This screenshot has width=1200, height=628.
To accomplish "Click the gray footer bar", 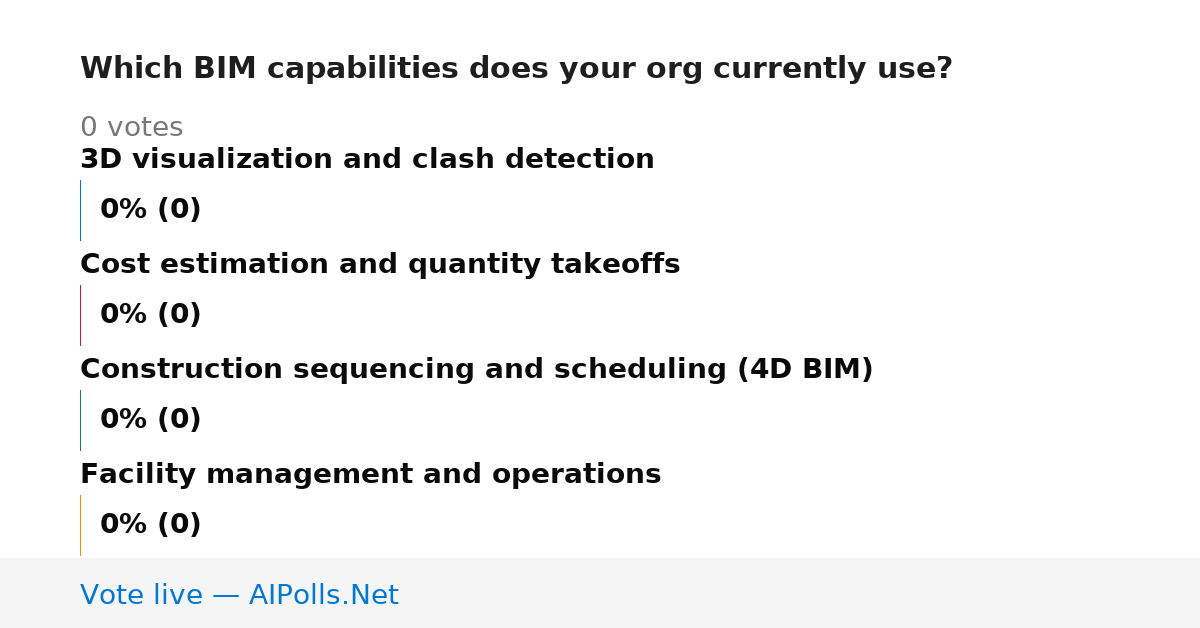I will click(600, 593).
